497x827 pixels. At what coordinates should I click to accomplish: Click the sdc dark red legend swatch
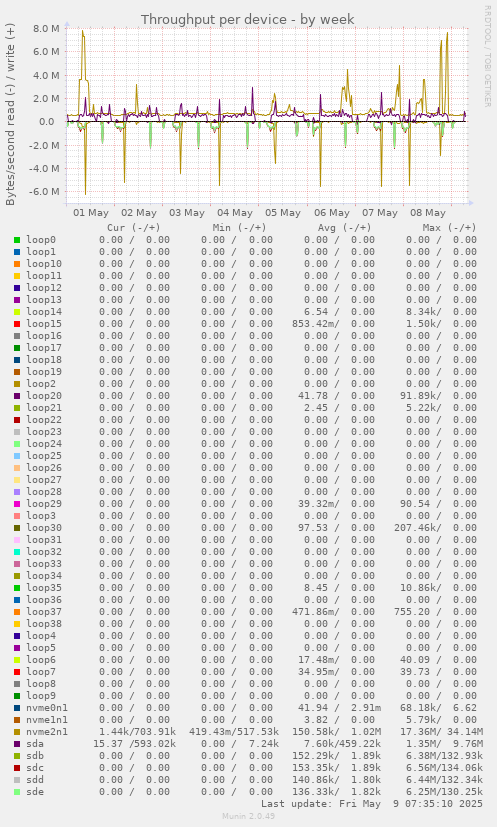coord(17,768)
